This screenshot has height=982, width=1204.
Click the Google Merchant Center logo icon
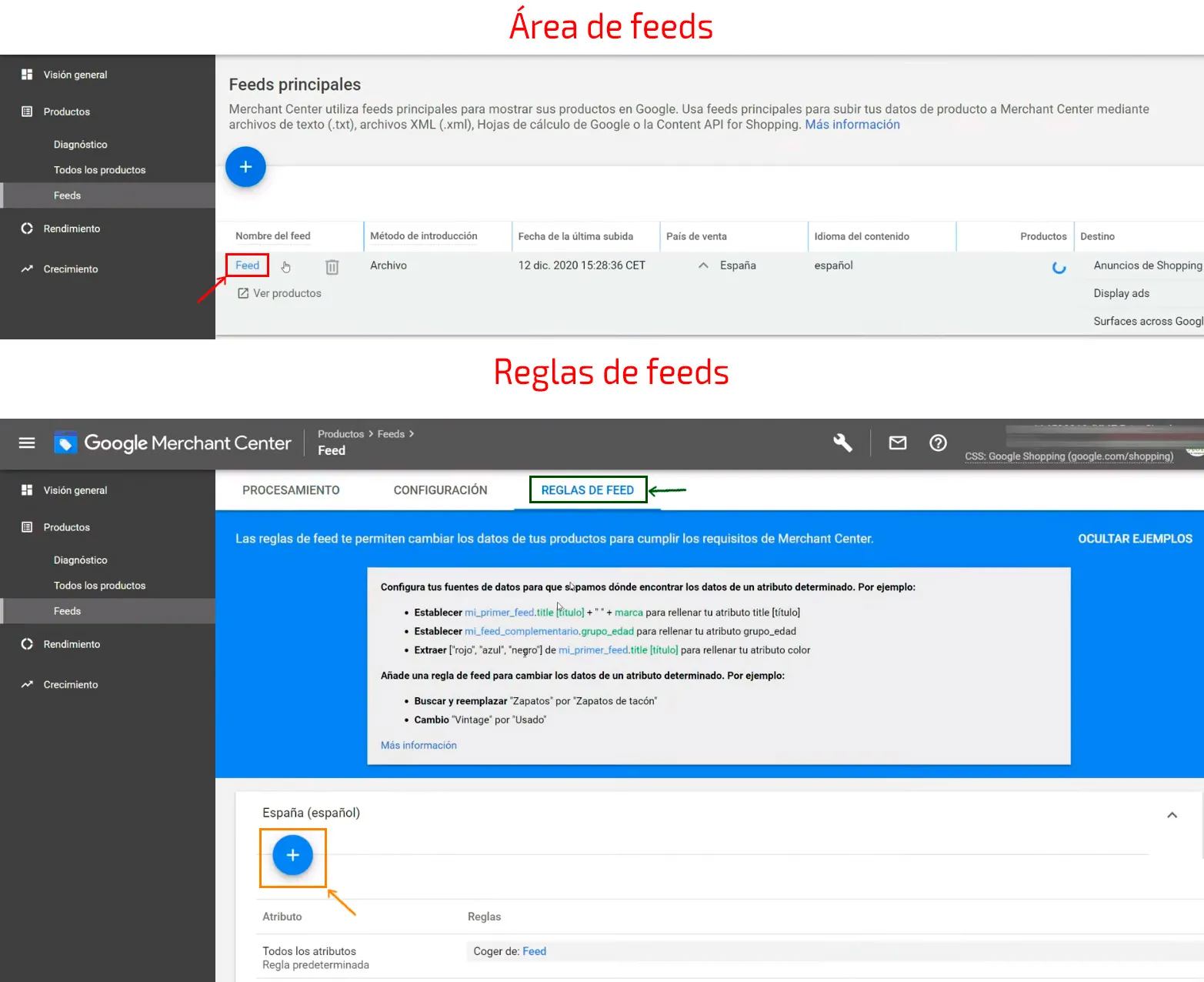(65, 443)
